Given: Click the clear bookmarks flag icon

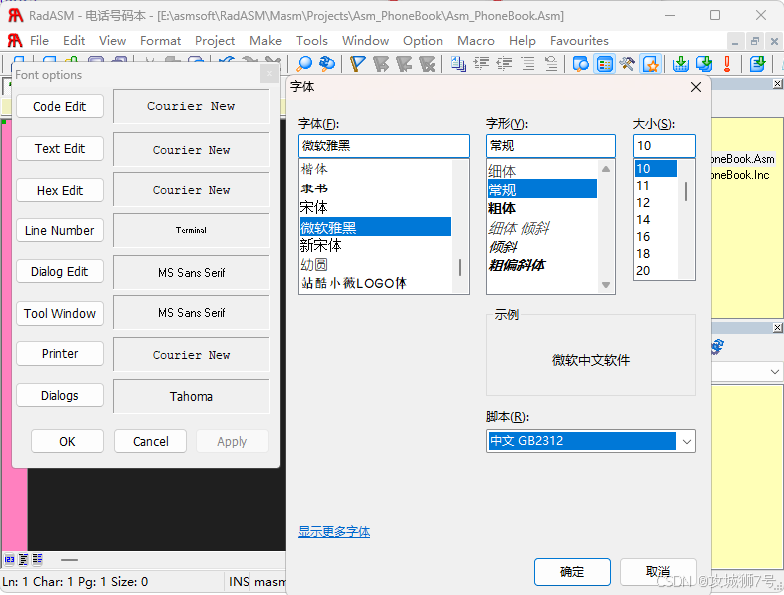Looking at the screenshot, I should click(427, 64).
